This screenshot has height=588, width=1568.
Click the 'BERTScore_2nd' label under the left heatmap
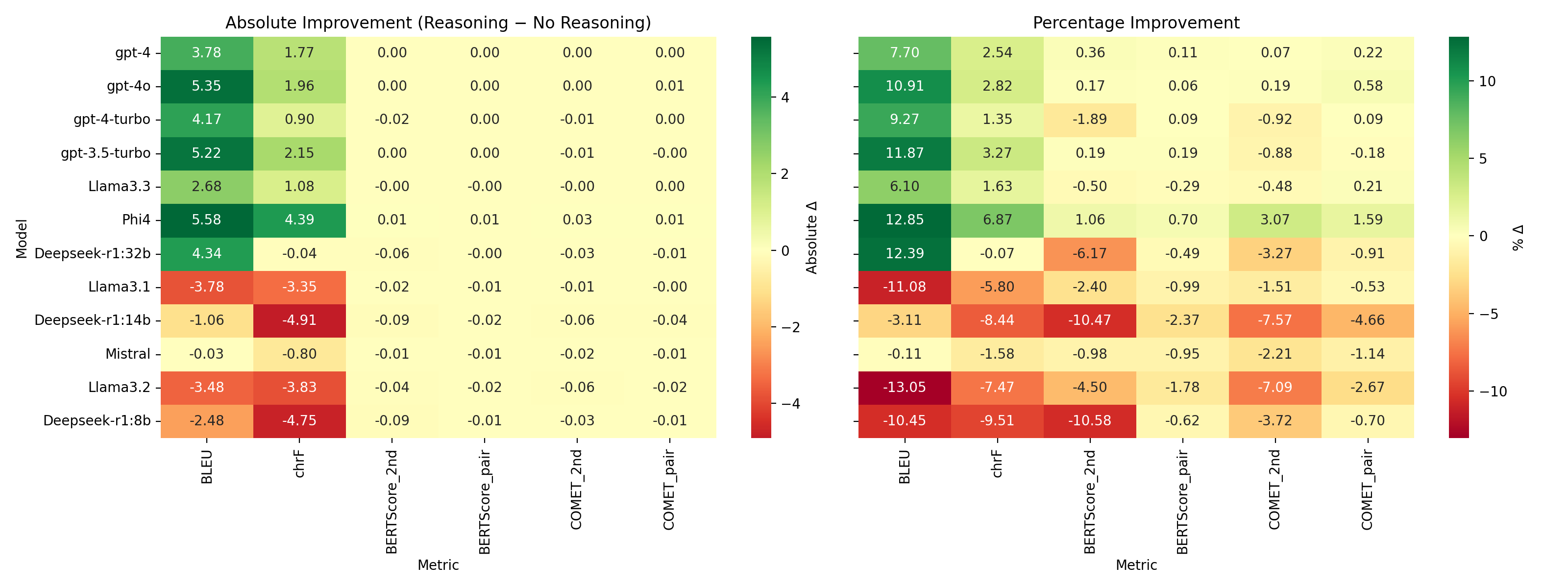coord(392,502)
